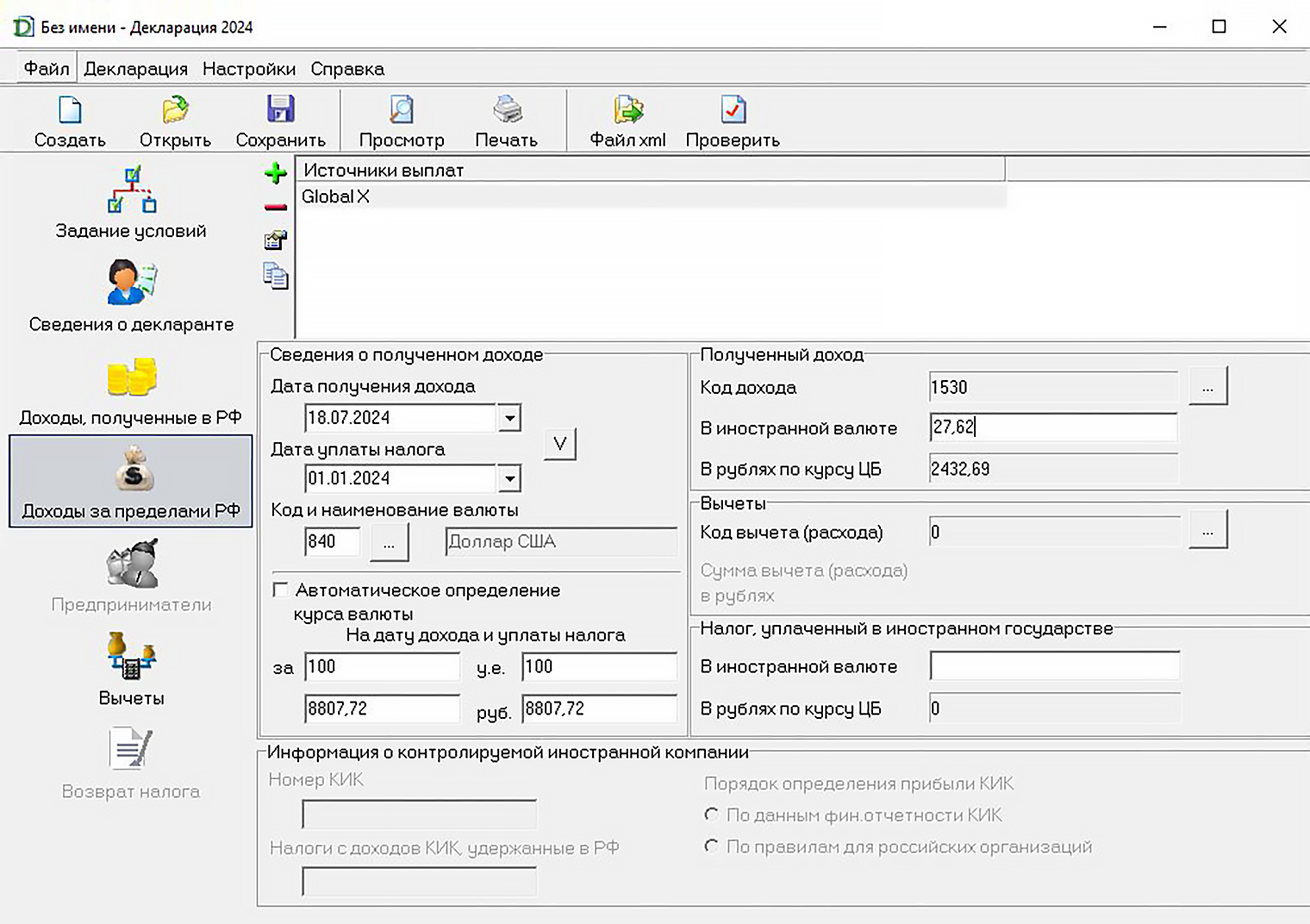Screen dimensions: 1310x924
Task: Open the Справка menu
Action: [x=347, y=69]
